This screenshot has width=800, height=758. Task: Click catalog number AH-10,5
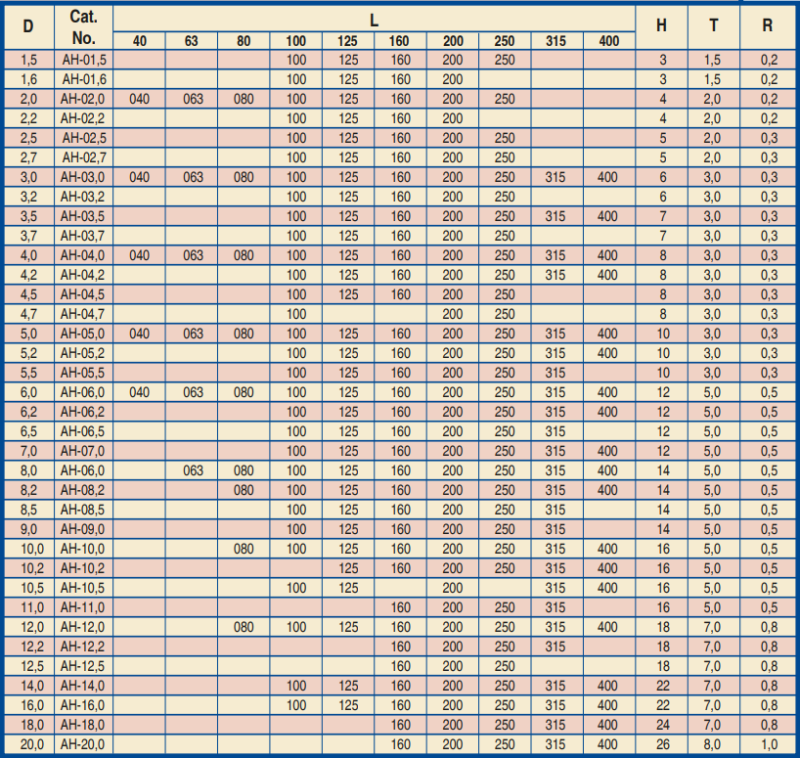point(83,587)
